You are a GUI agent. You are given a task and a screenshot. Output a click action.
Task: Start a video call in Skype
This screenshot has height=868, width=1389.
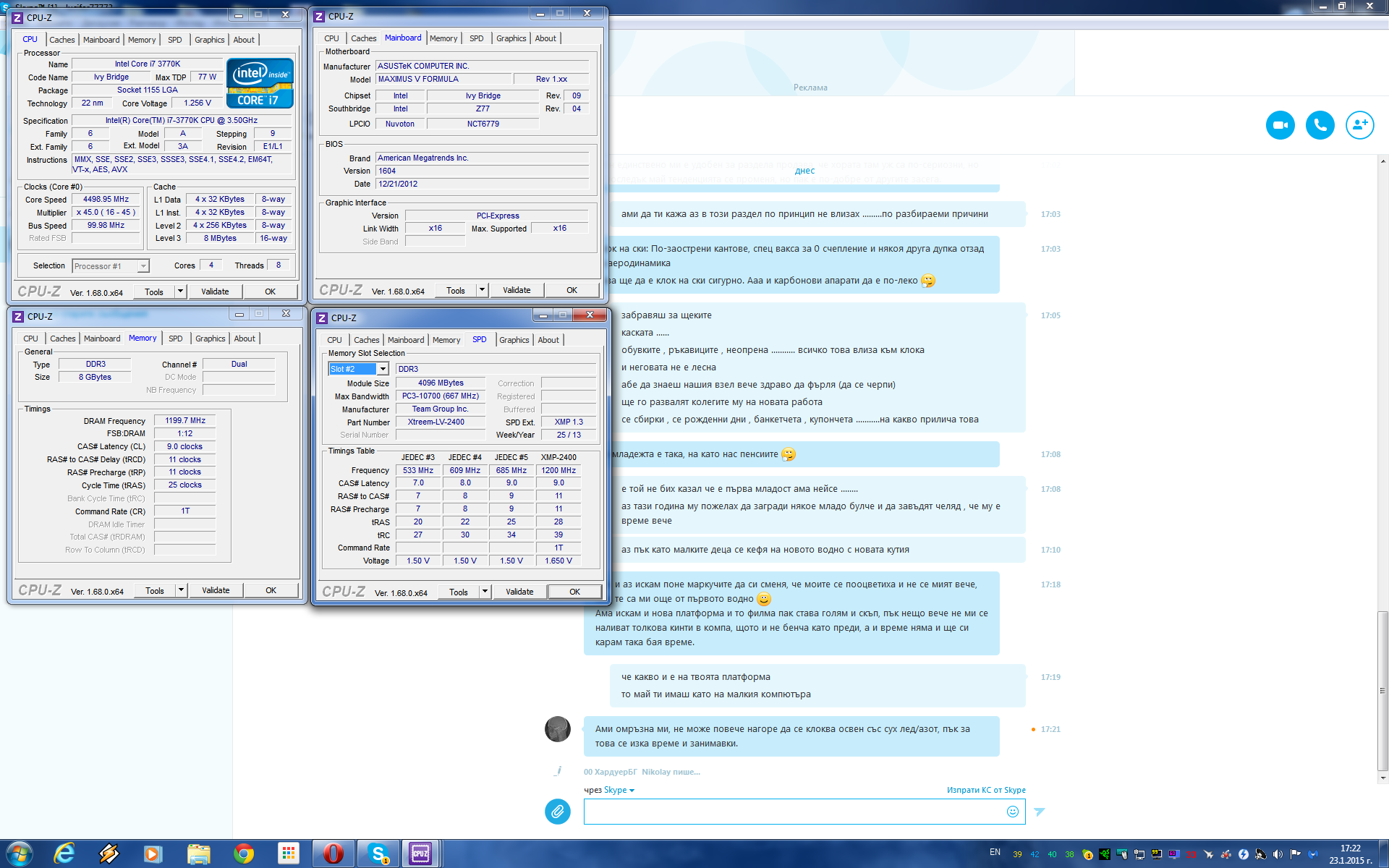coord(1280,125)
